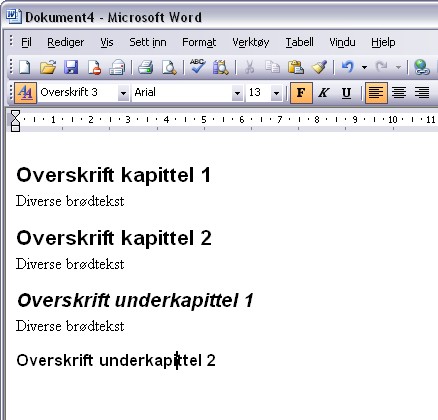This screenshot has width=438, height=420.
Task: Click the style name field Overskrift 3
Action: [78, 93]
